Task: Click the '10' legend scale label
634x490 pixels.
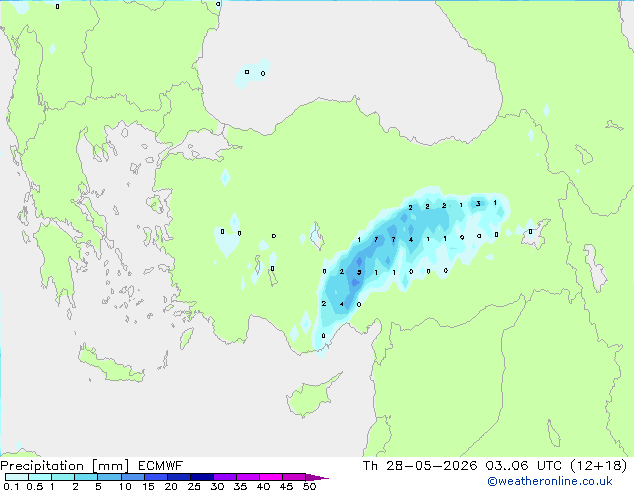Action: pyautogui.click(x=125, y=486)
